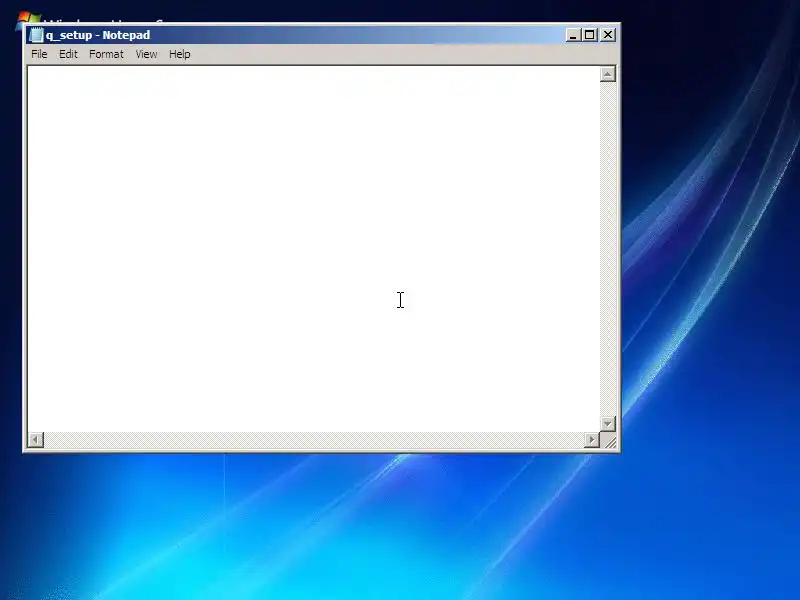Open the Edit menu

[x=68, y=54]
